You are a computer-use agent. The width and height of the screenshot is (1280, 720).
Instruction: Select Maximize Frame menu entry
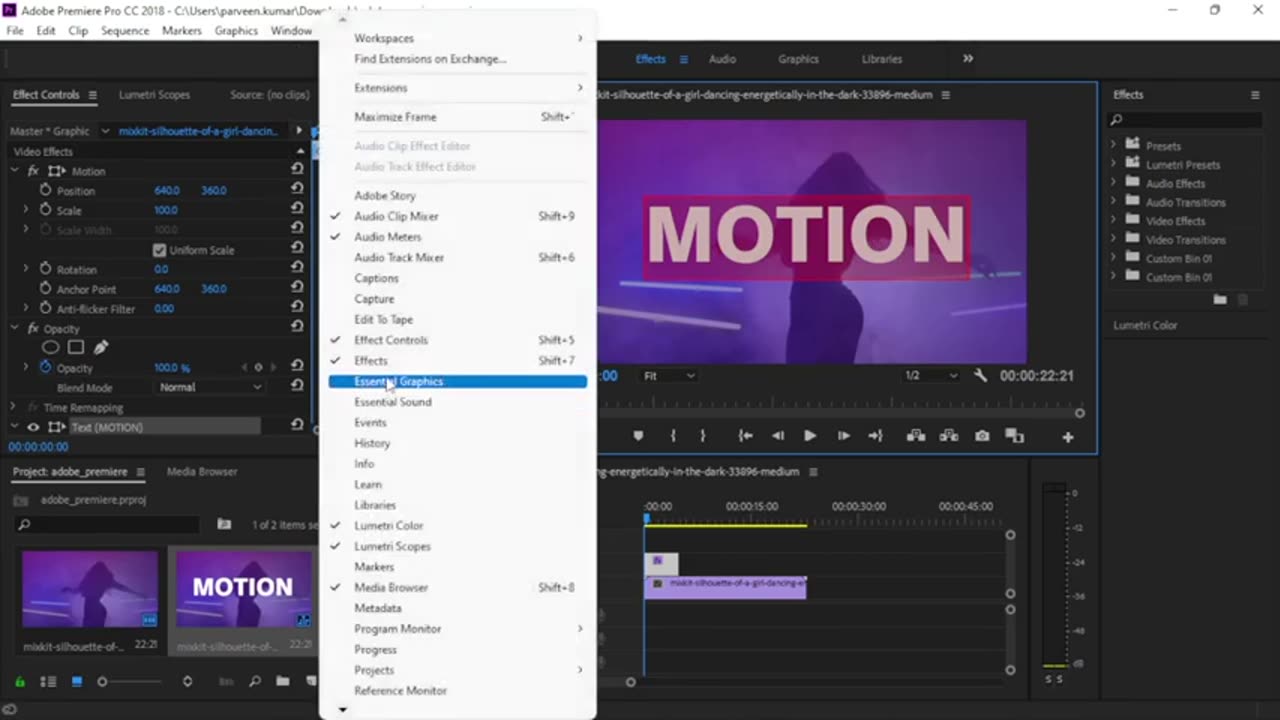[458, 117]
